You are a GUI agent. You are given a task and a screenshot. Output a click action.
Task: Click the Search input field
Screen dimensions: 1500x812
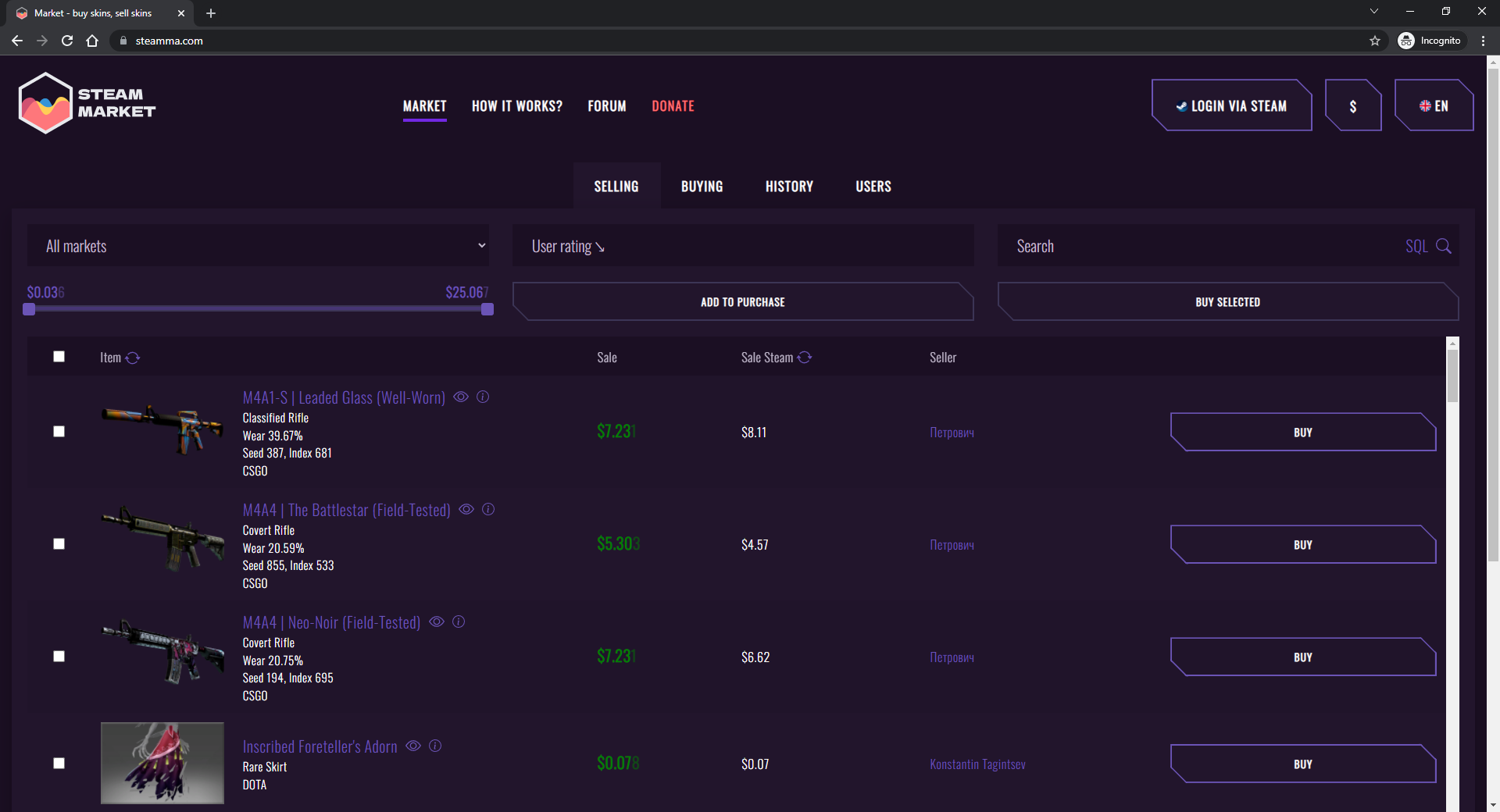pos(1203,247)
